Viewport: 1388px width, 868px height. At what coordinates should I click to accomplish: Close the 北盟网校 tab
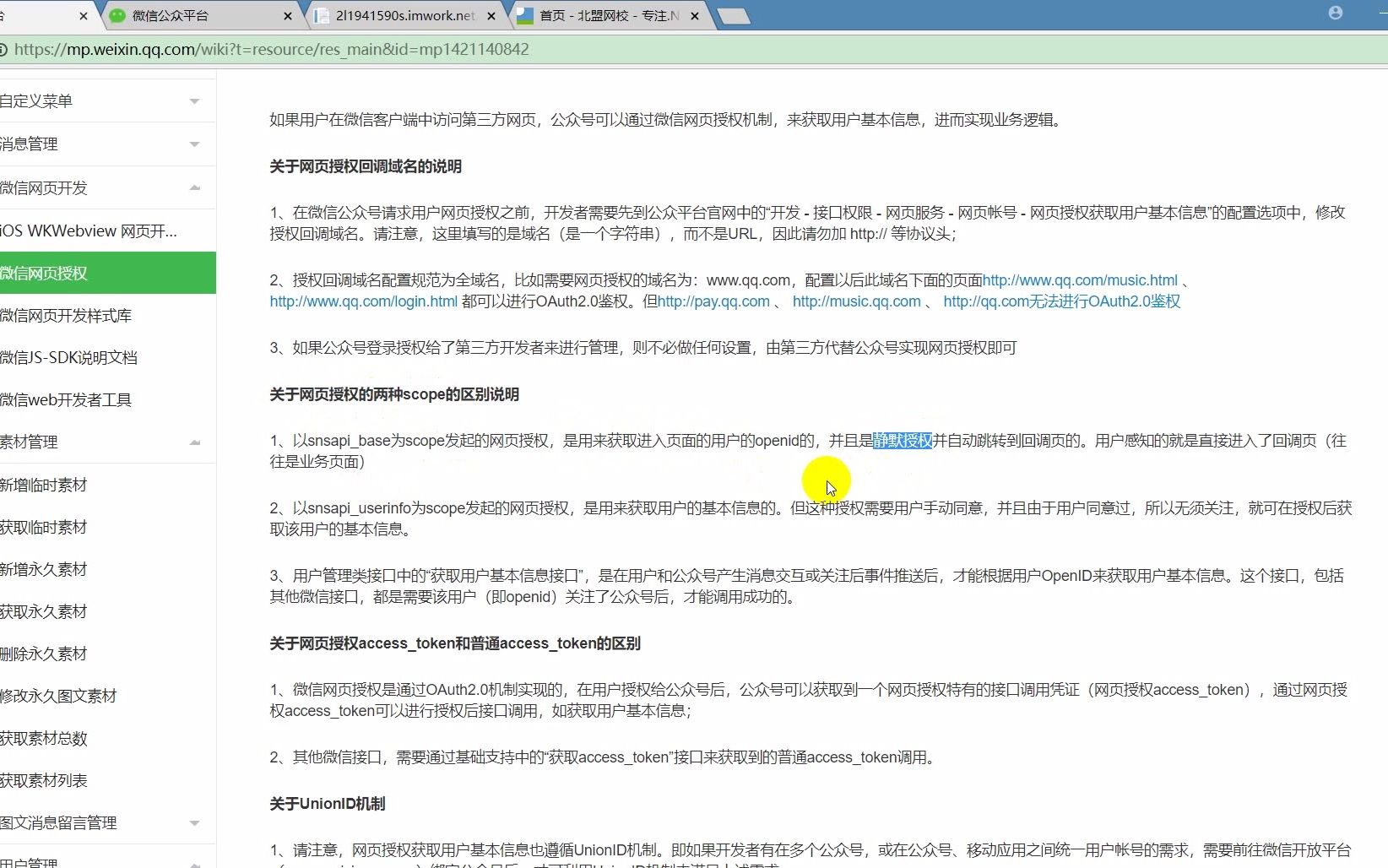(x=695, y=16)
